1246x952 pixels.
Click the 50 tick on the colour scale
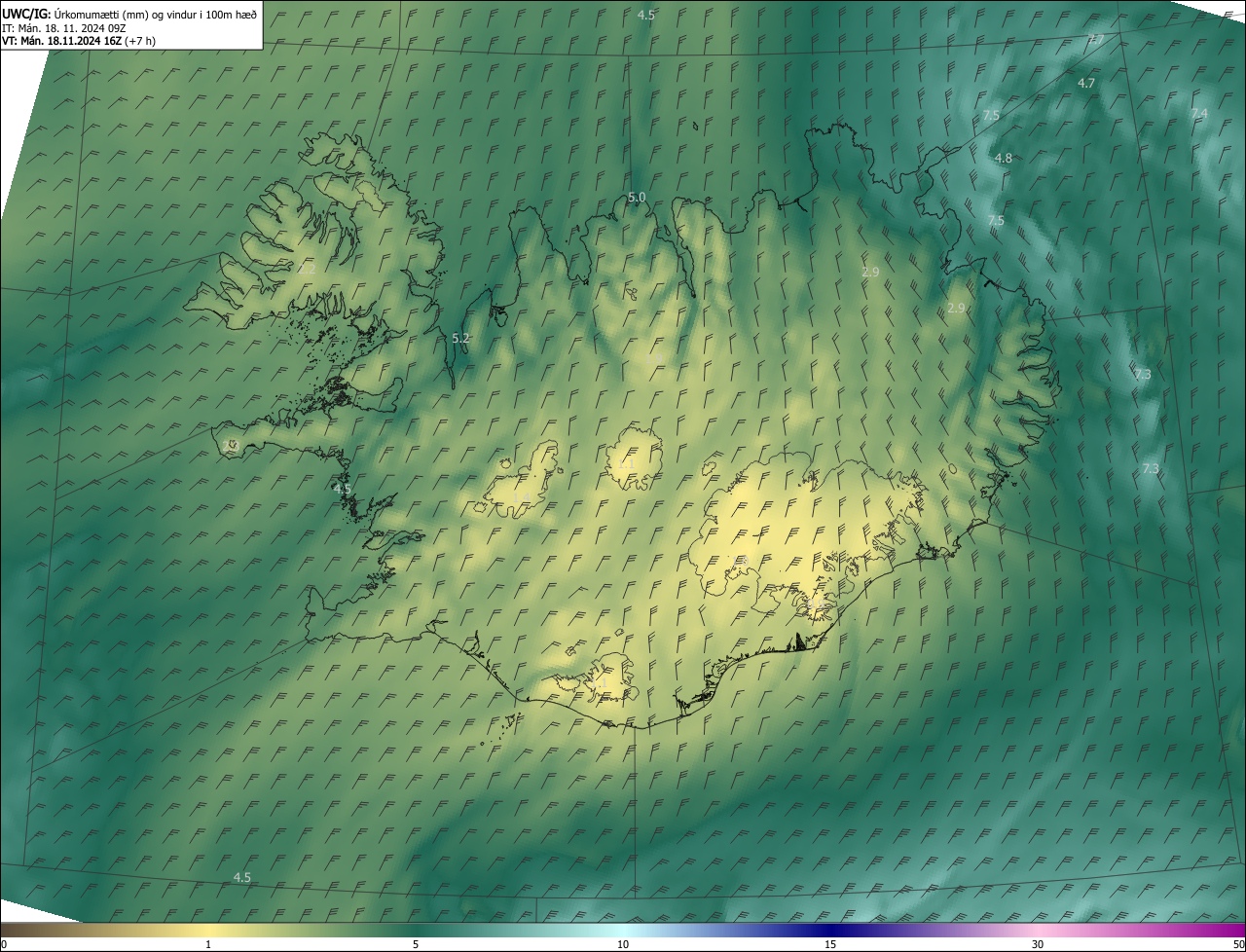tap(1238, 944)
